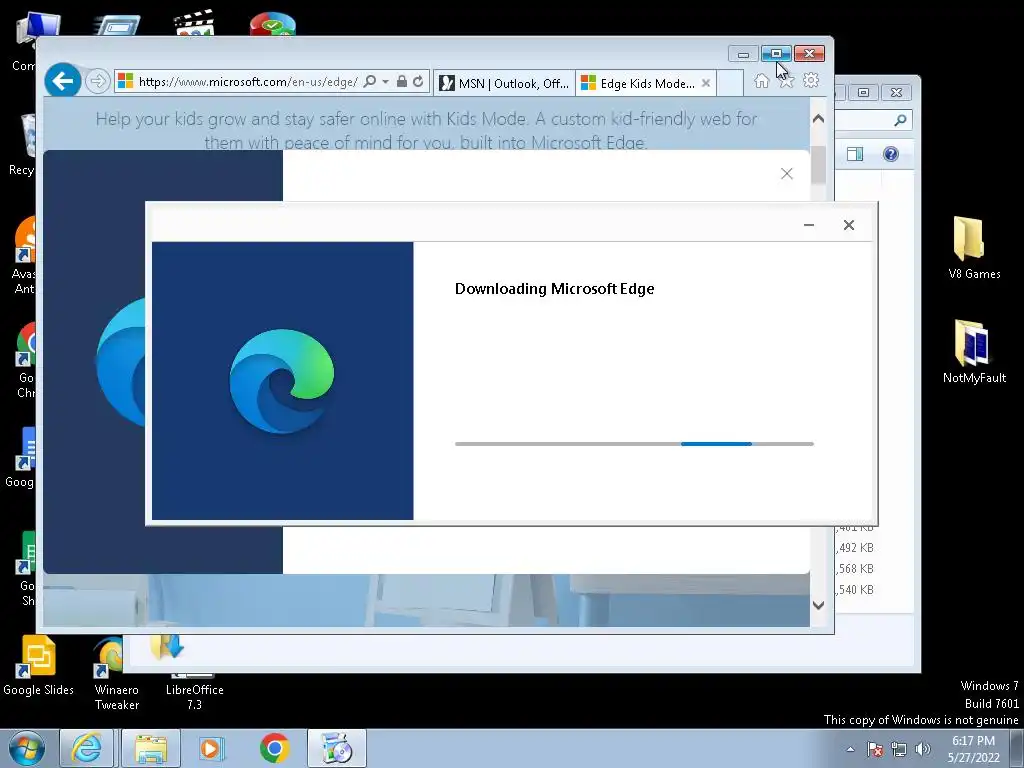The image size is (1024, 768).
Task: Click the Microsoft Edge logo in installer
Action: pyautogui.click(x=281, y=381)
